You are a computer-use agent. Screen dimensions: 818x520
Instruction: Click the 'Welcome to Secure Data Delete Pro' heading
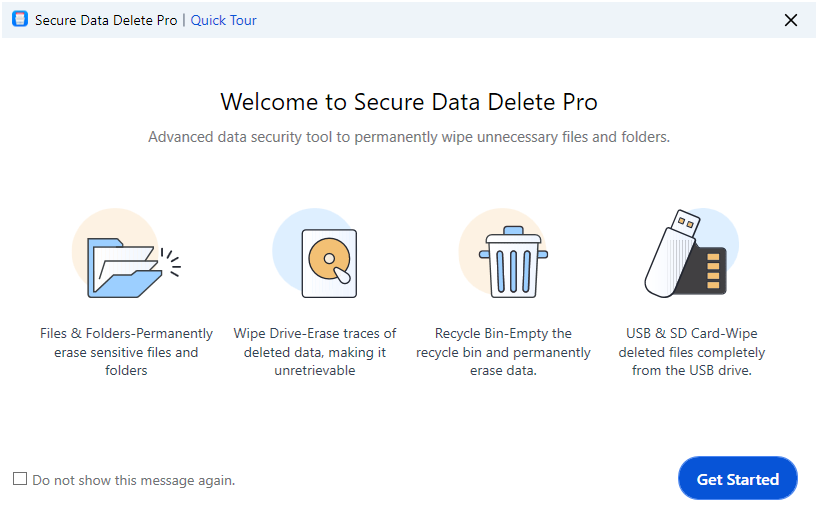(409, 102)
